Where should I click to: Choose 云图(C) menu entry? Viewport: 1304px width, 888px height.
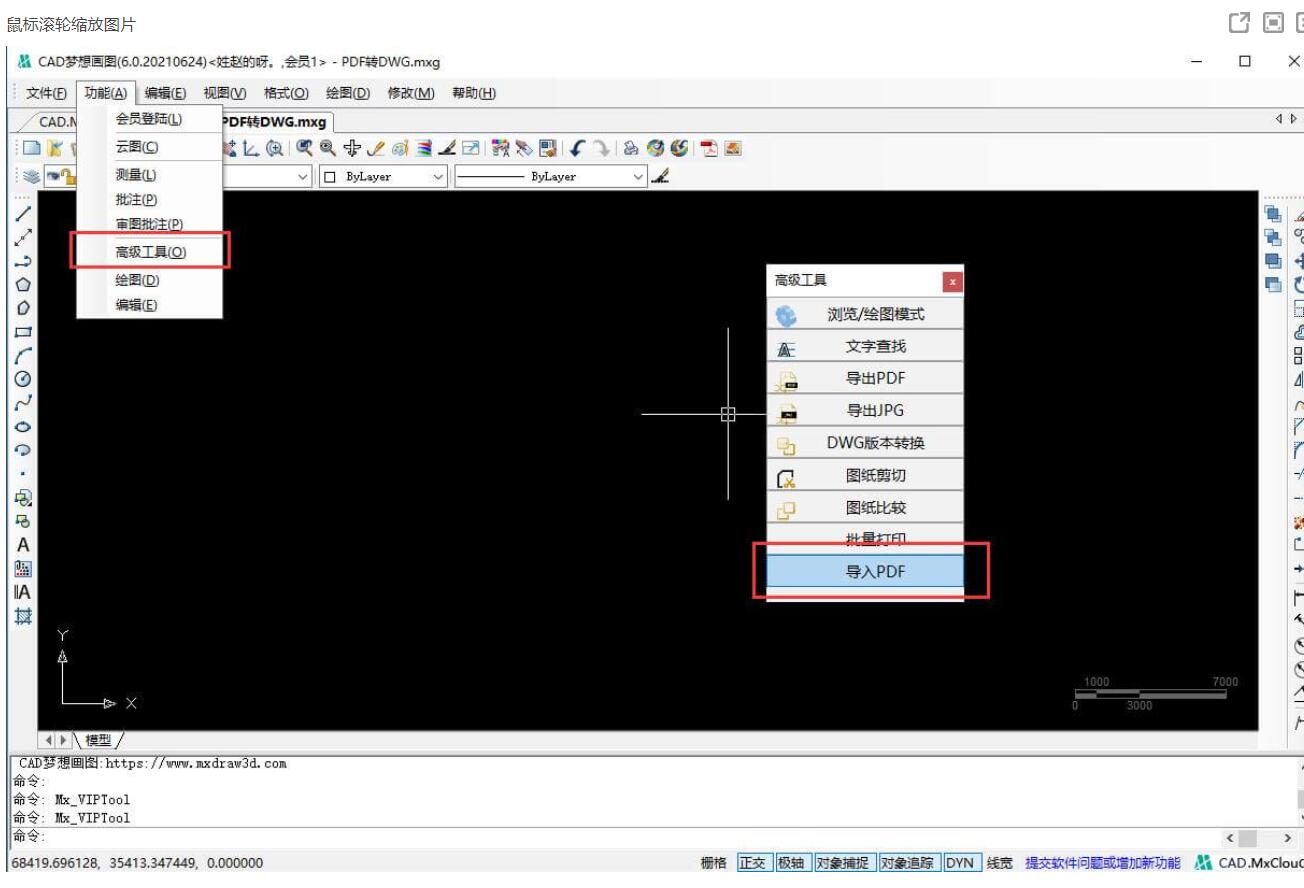pos(150,147)
